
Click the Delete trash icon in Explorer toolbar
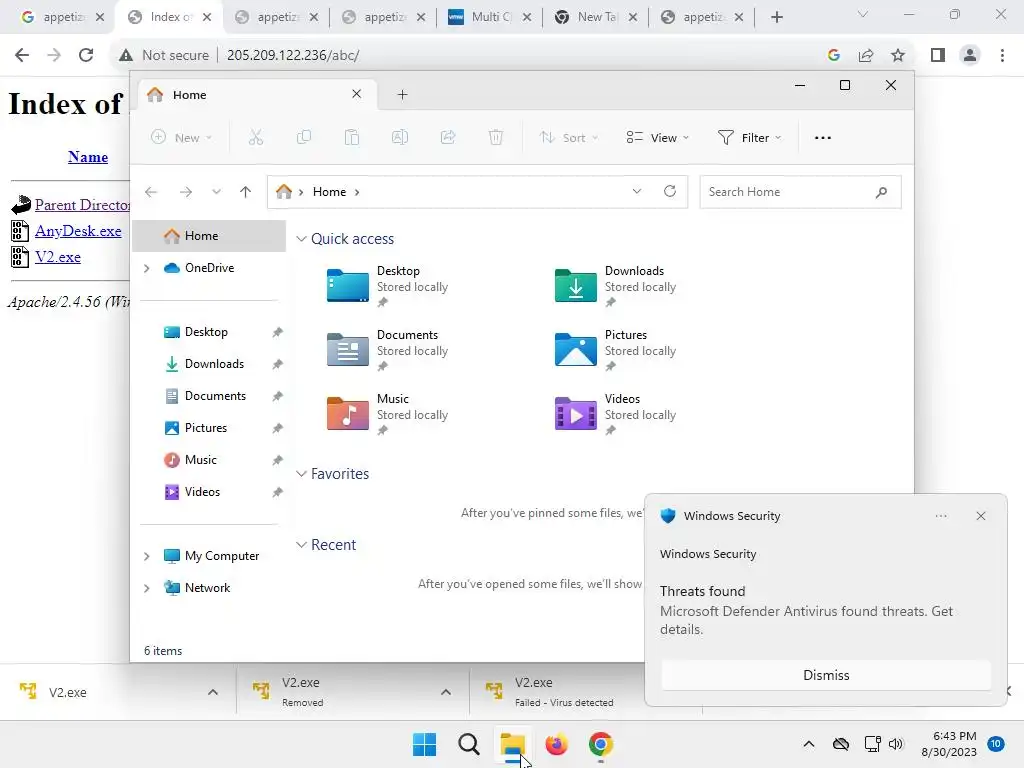click(x=496, y=137)
